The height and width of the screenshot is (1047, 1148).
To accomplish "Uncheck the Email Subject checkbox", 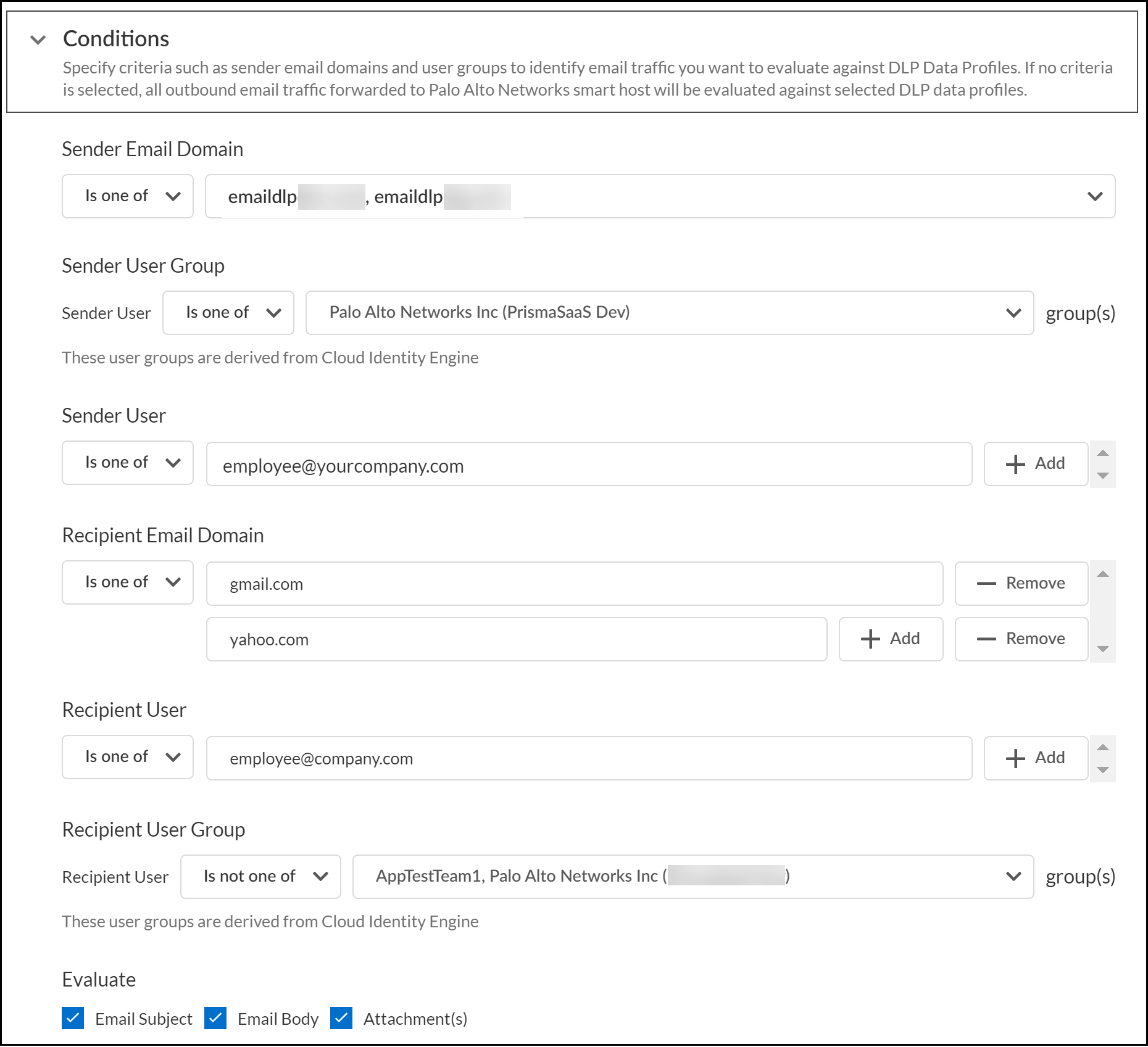I will click(x=73, y=1018).
